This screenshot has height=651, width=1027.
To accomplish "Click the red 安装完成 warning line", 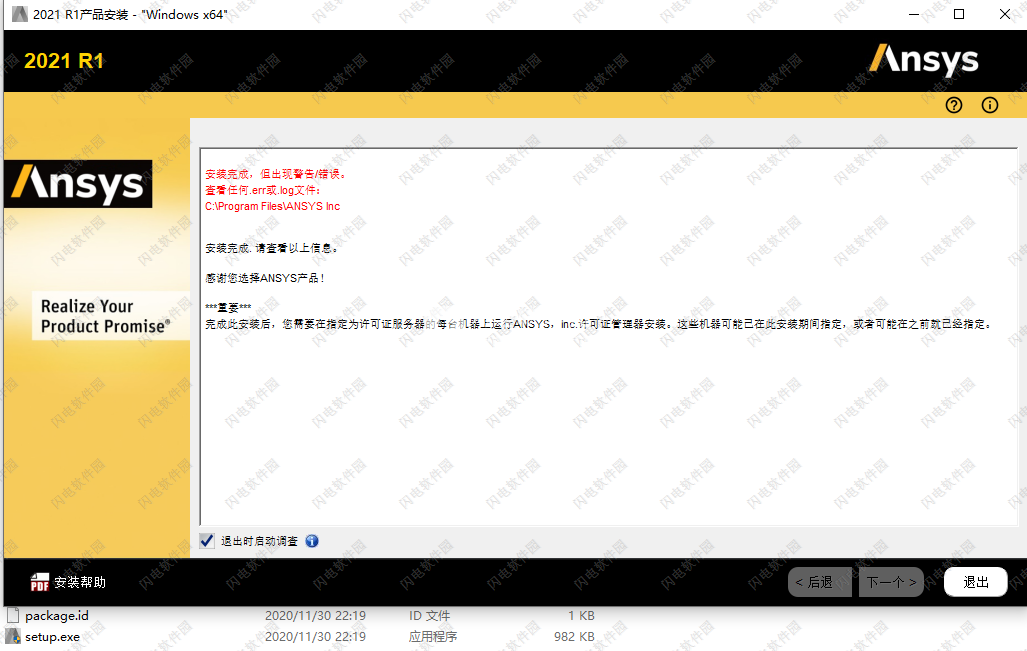I will tap(276, 174).
